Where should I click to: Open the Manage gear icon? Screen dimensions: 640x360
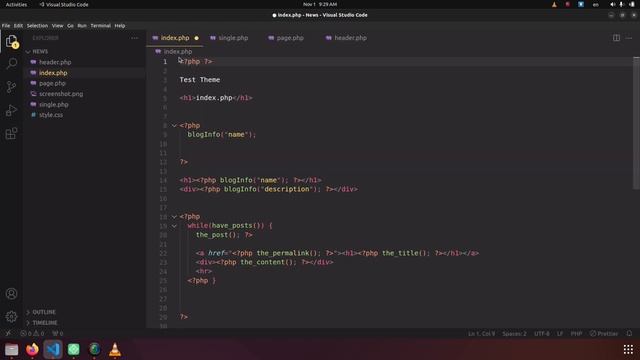click(11, 316)
